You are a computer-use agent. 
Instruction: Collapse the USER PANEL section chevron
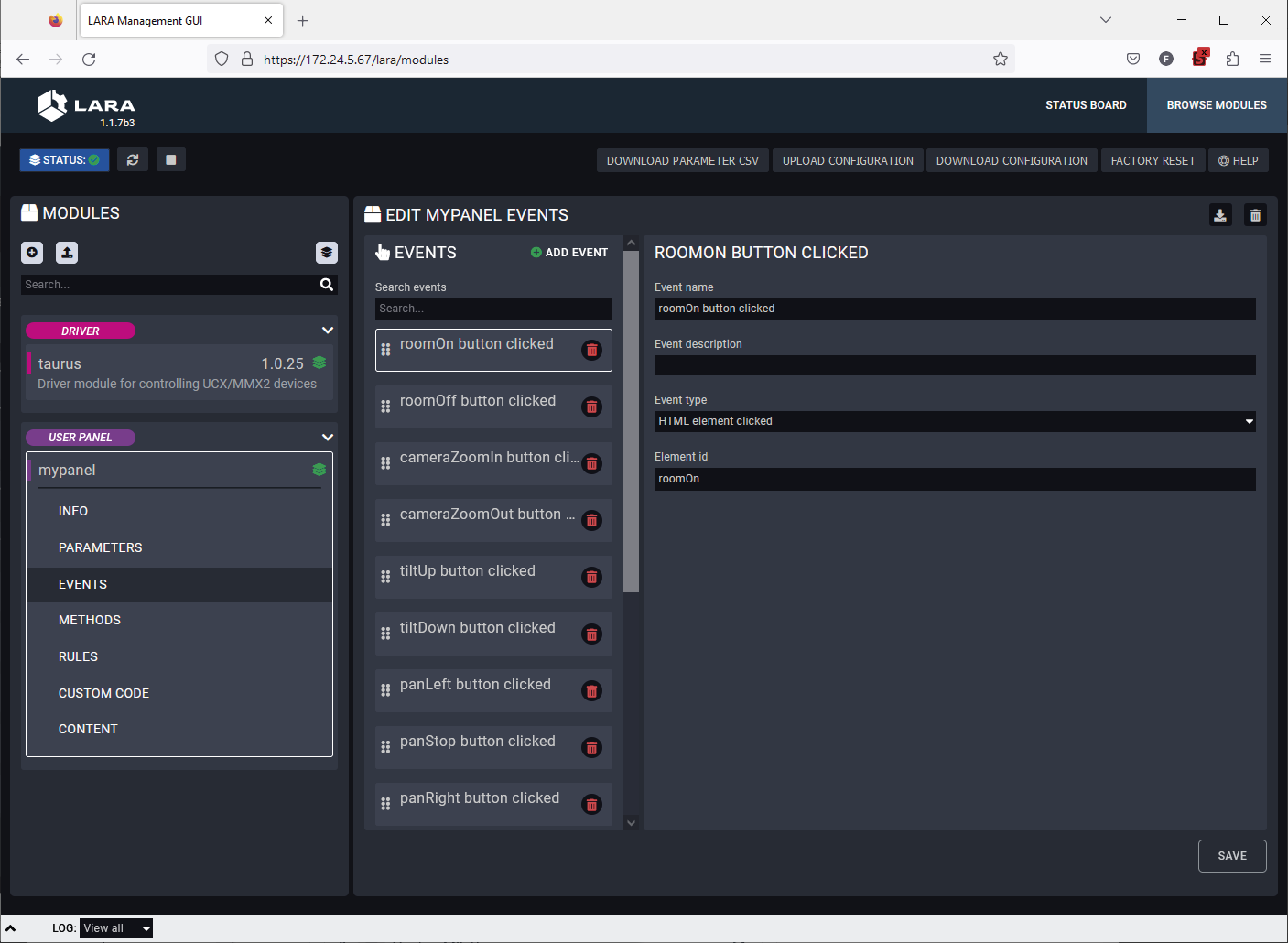328,438
